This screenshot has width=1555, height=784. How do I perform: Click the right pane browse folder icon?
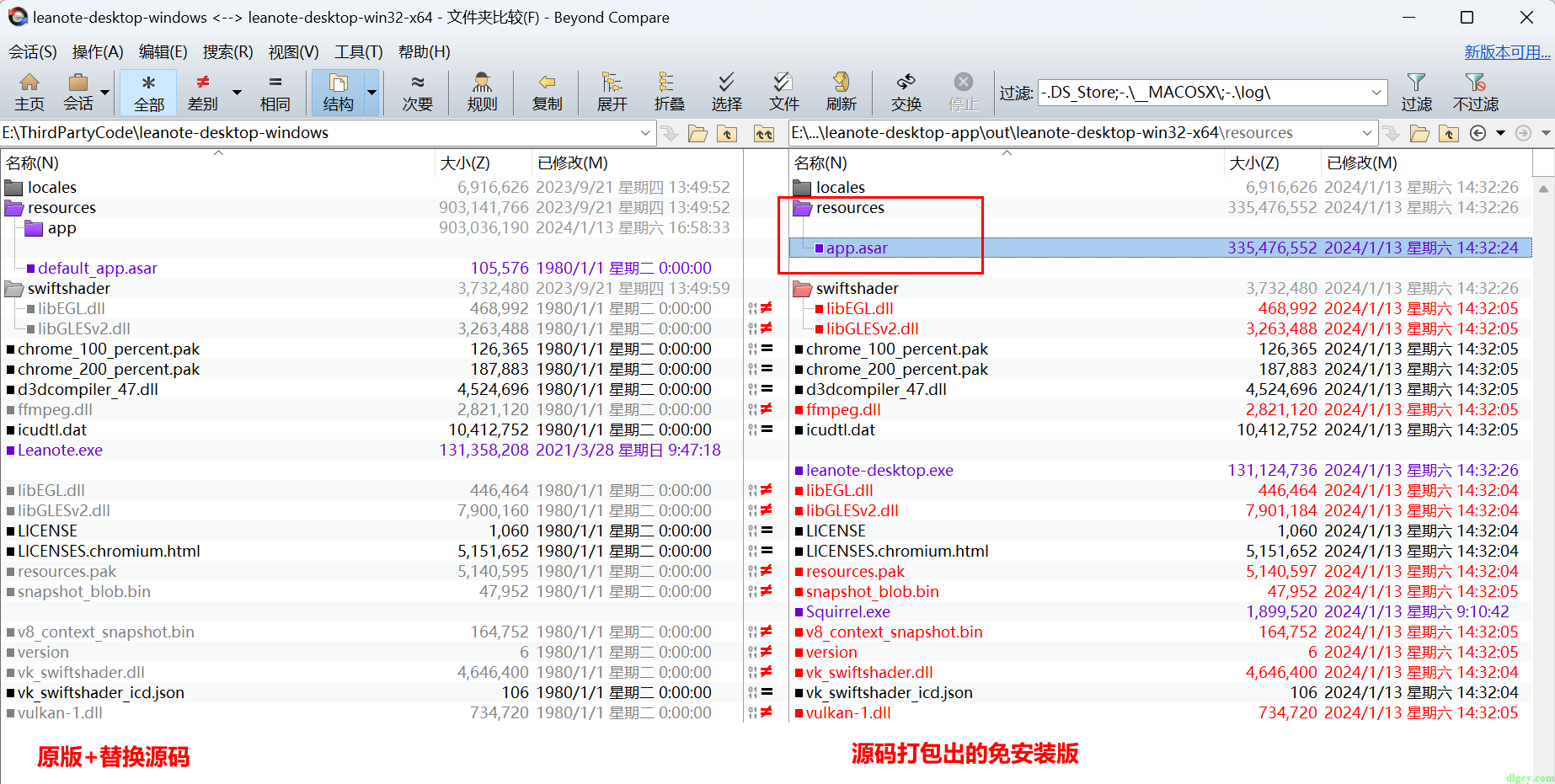tap(1419, 133)
